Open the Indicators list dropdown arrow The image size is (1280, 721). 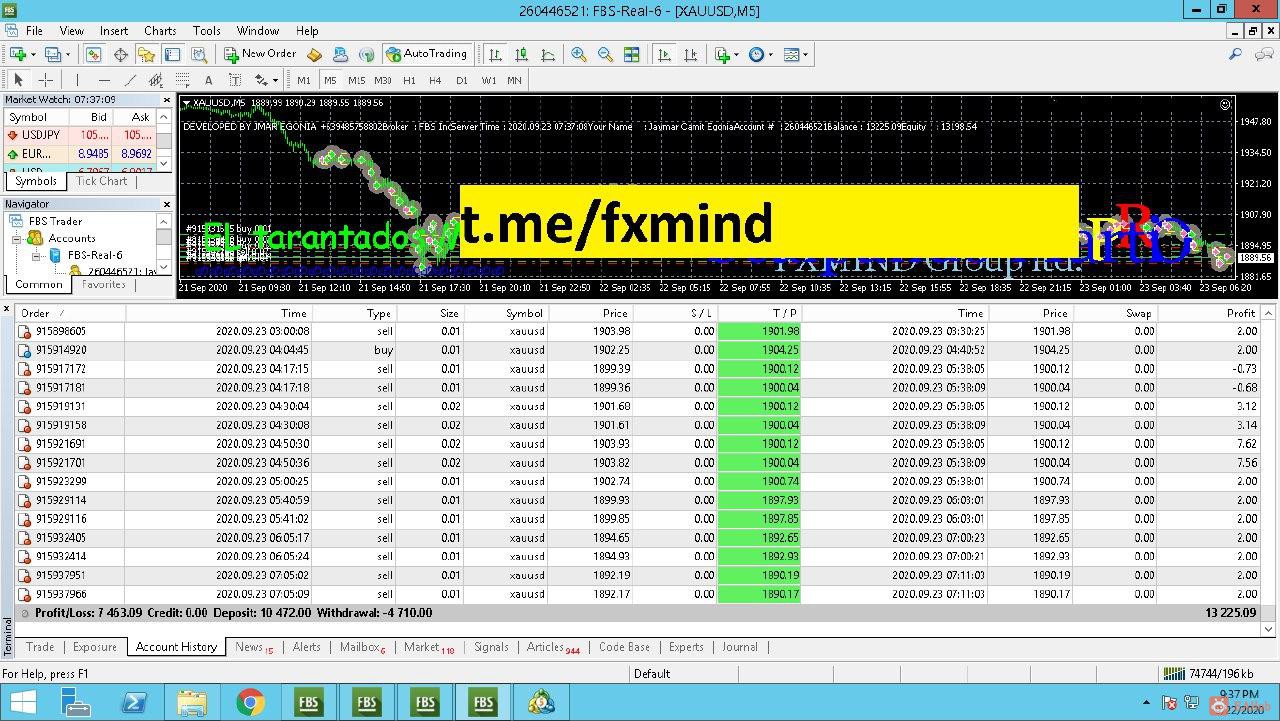click(x=737, y=54)
